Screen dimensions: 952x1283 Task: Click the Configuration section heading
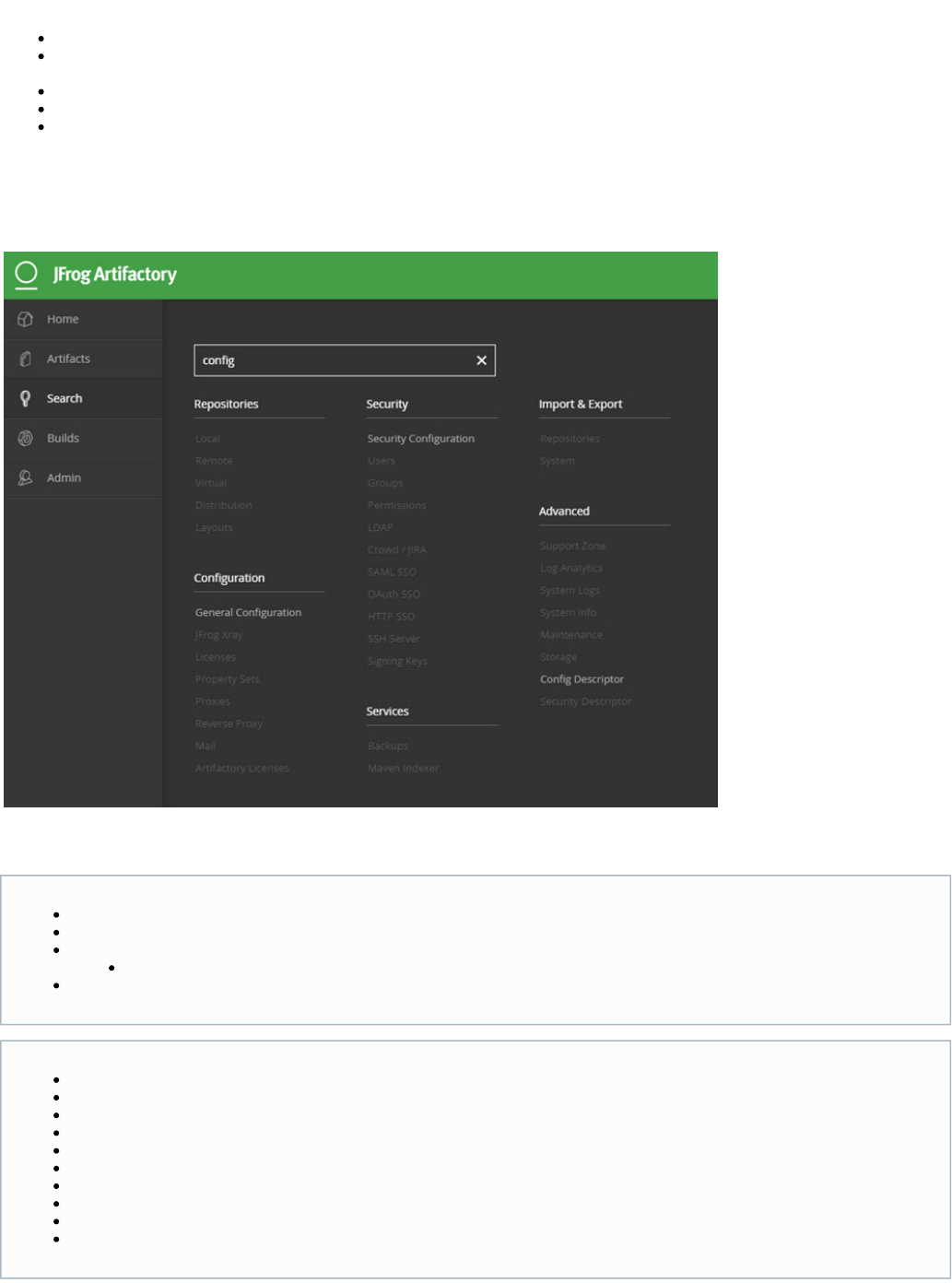click(229, 578)
